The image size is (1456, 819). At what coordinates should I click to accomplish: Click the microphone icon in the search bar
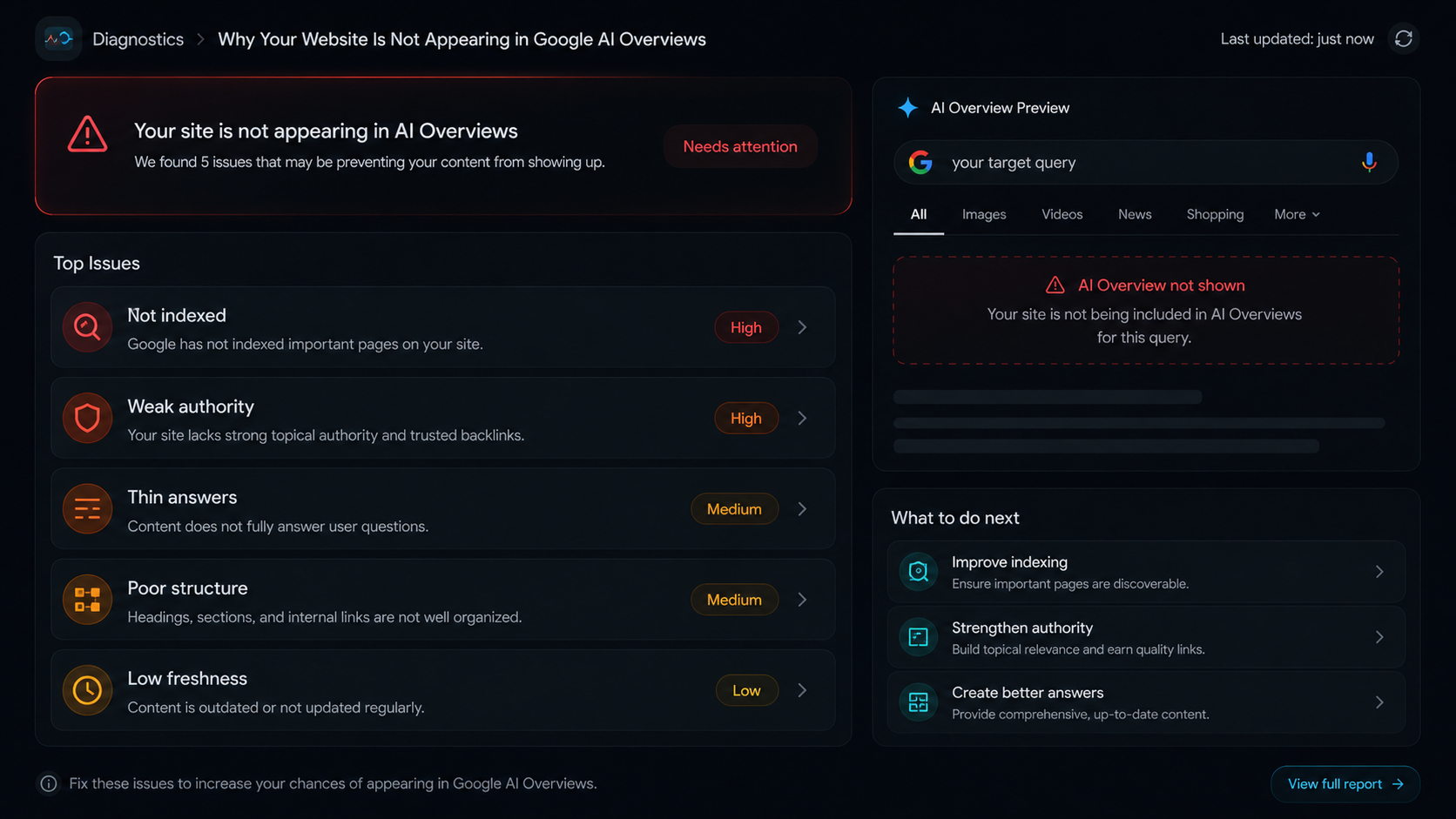(x=1369, y=162)
